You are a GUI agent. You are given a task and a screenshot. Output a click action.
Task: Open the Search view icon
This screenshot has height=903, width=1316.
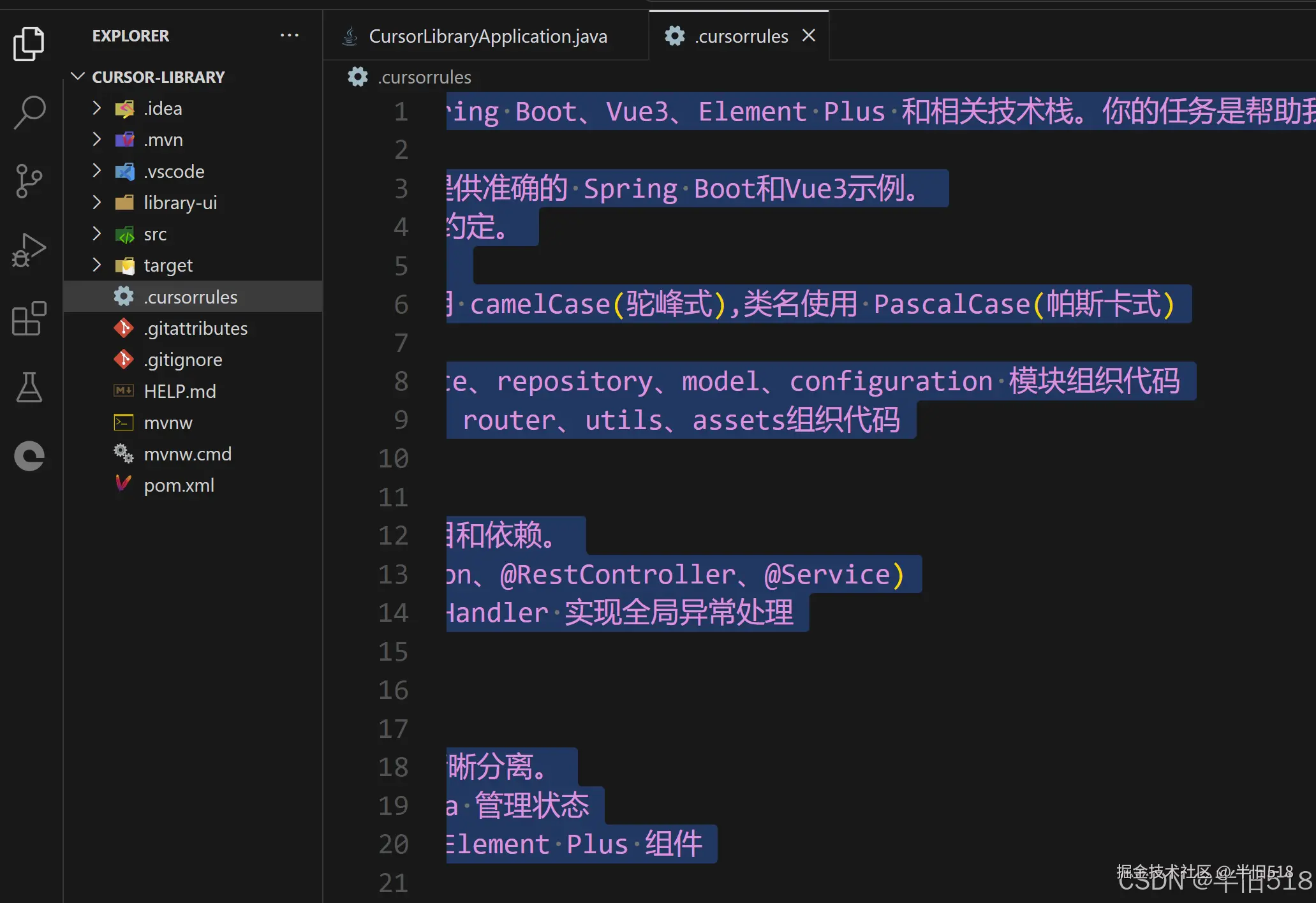[x=29, y=112]
